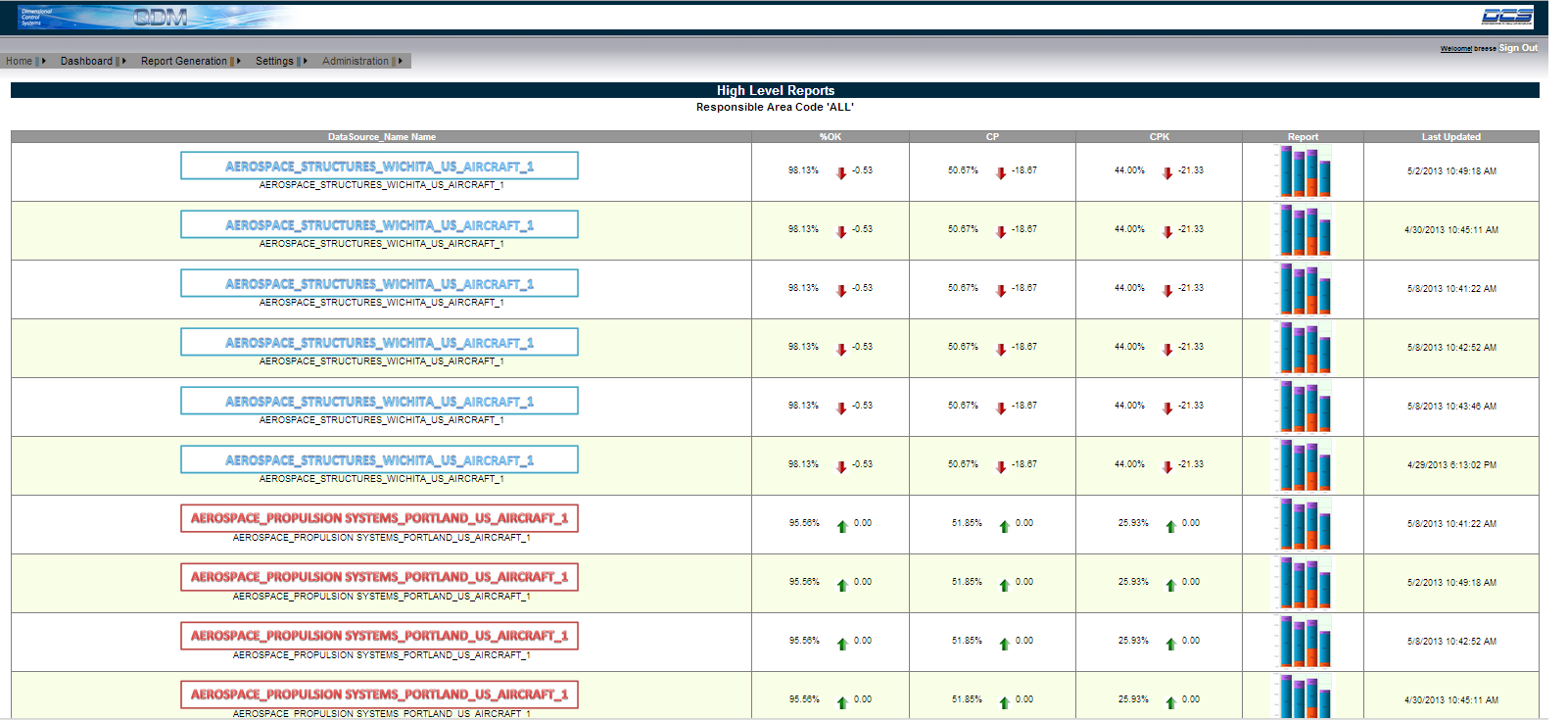The height and width of the screenshot is (720, 1568).
Task: Open the Settings menu
Action: tap(274, 61)
